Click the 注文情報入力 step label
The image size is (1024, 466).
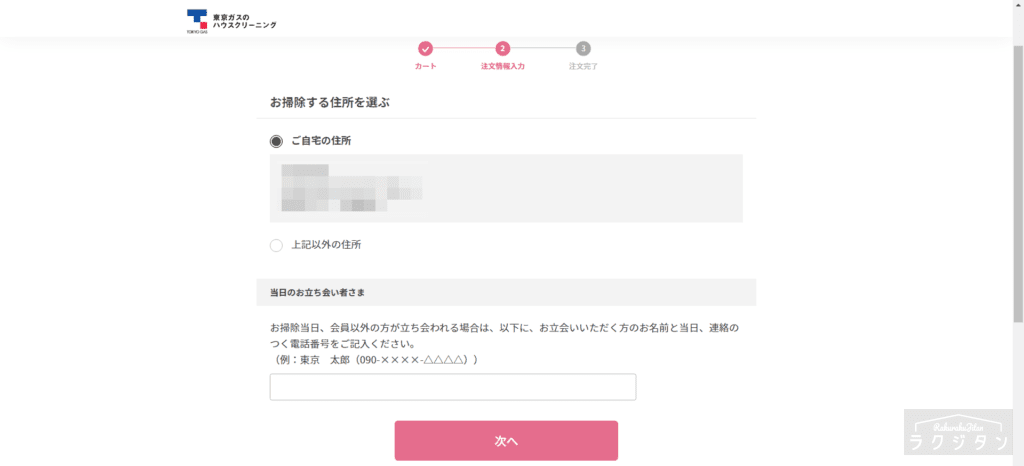click(x=502, y=67)
